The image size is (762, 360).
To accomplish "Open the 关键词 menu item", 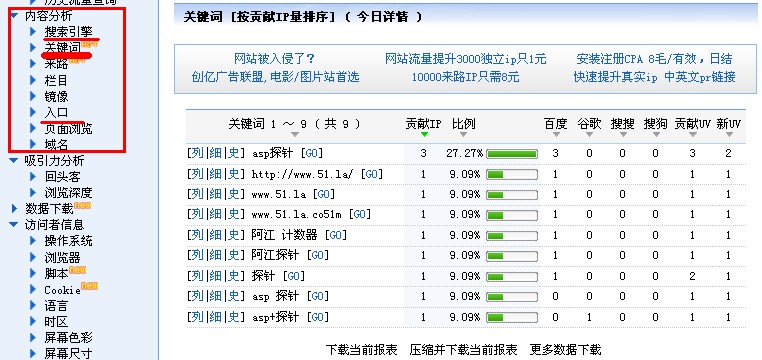I will click(62, 48).
